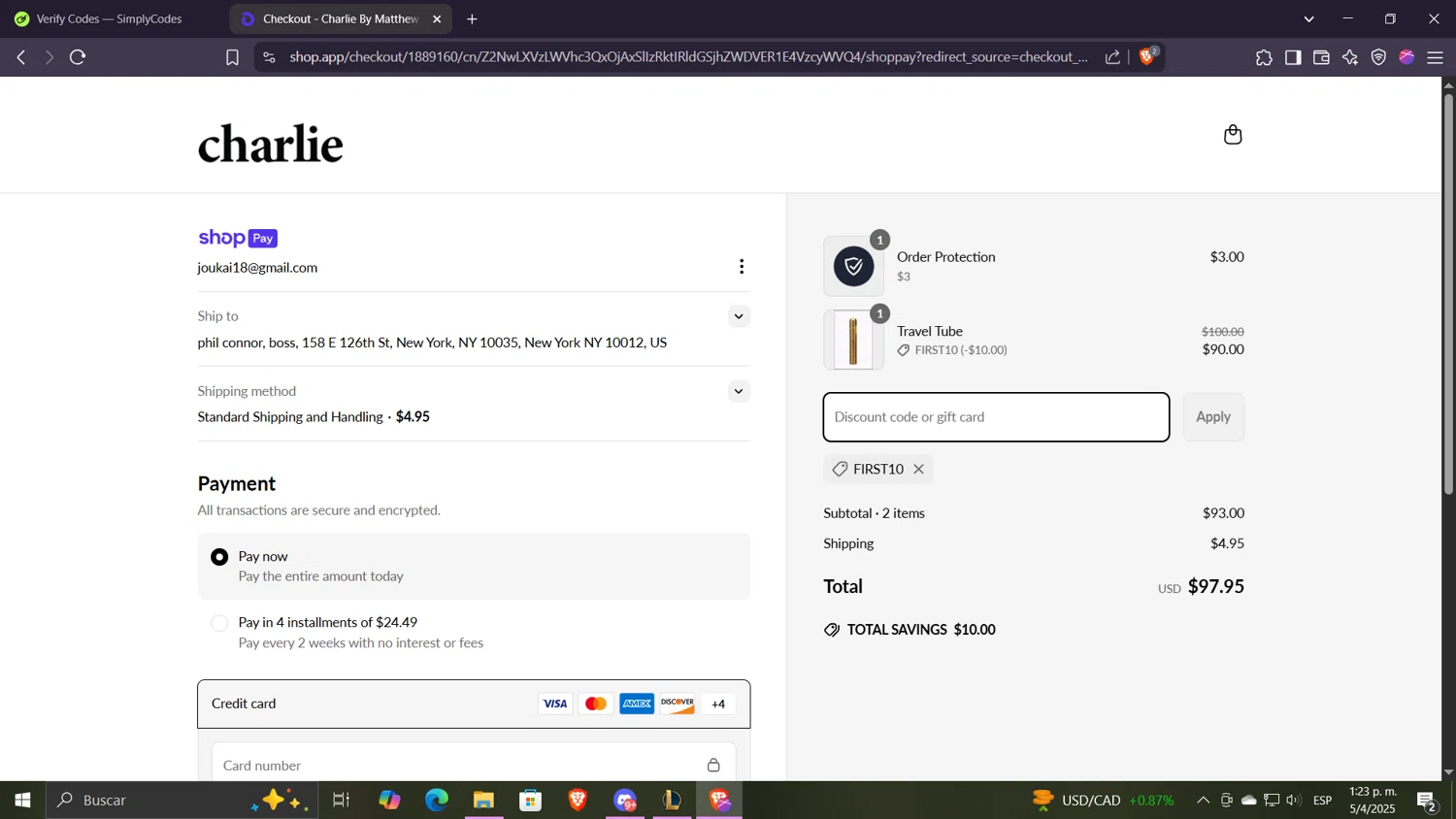Open the Extensions puzzle icon
This screenshot has width=1456, height=819.
[x=1264, y=57]
